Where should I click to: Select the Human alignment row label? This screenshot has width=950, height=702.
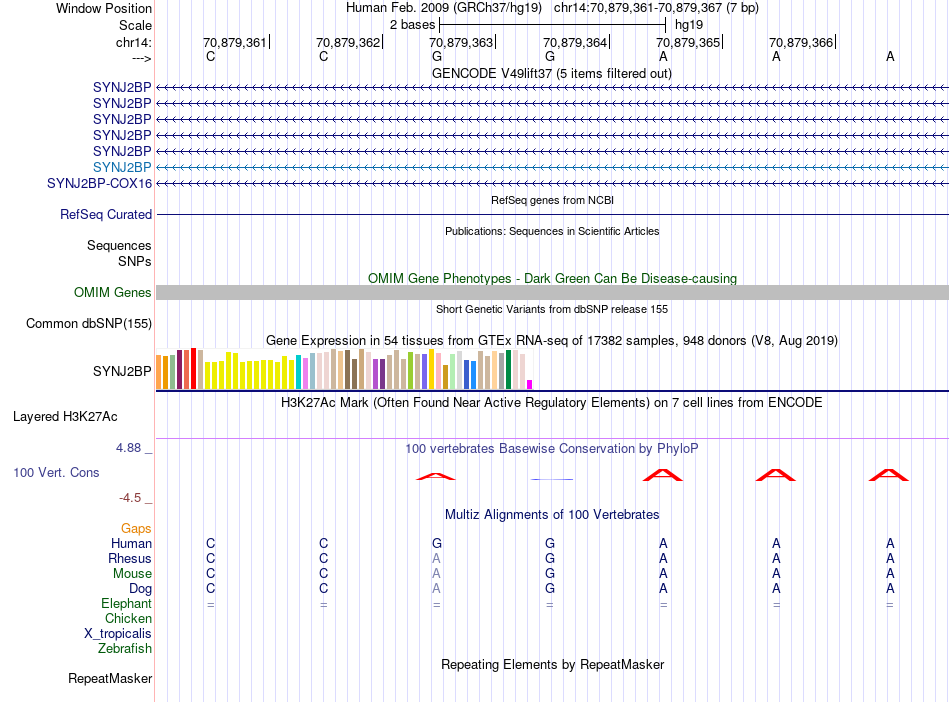(131, 543)
